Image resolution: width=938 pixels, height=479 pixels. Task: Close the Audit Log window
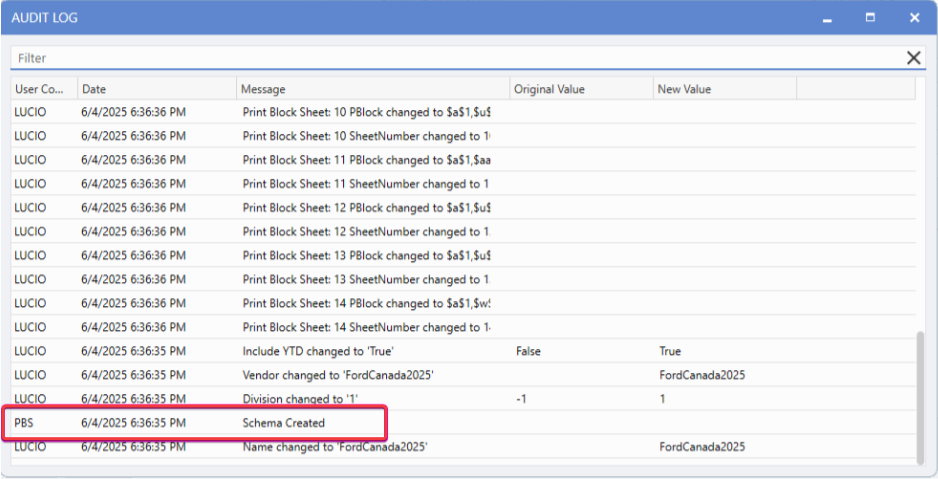click(x=914, y=18)
